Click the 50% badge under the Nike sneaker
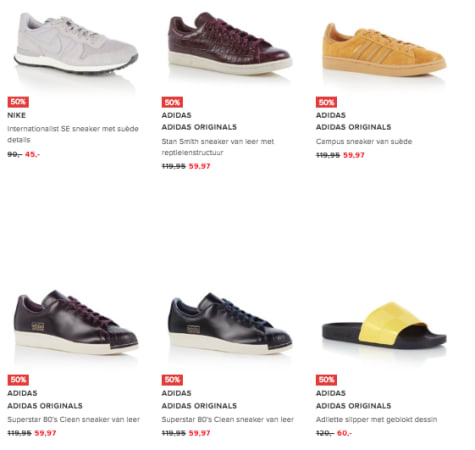This screenshot has height=450, width=475. click(x=18, y=102)
